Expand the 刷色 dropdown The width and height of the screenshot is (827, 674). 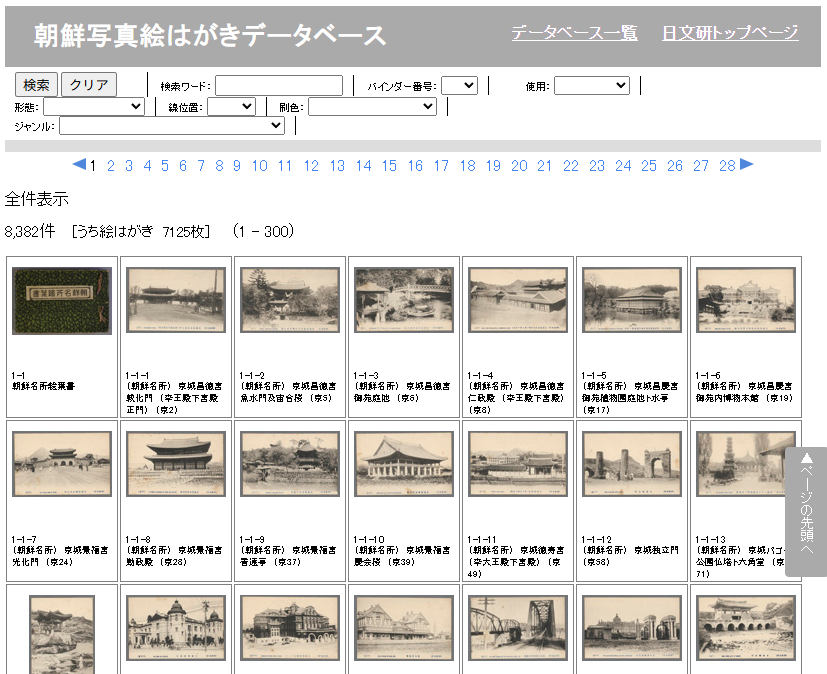click(x=371, y=106)
